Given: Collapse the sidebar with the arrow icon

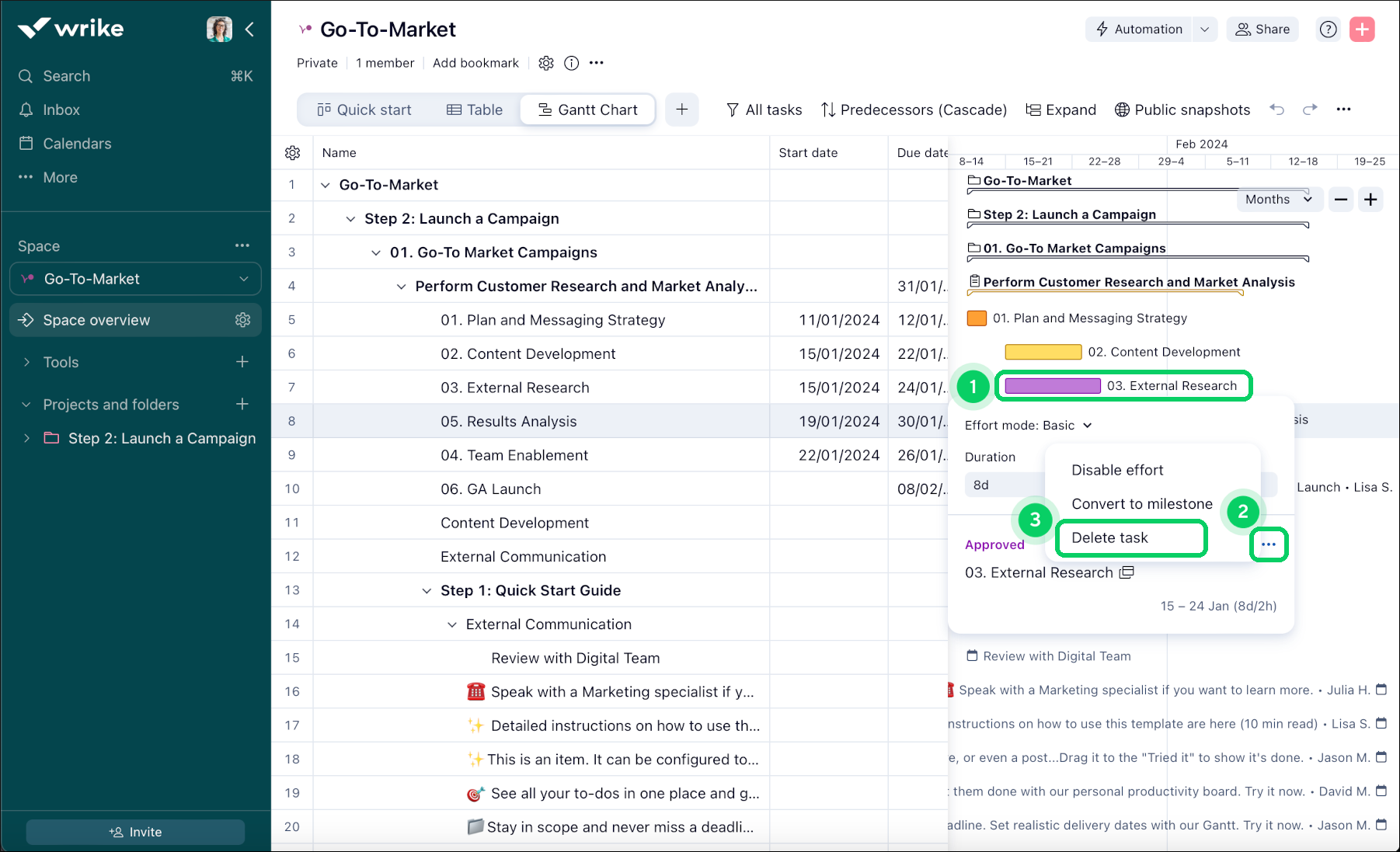Looking at the screenshot, I should tap(249, 30).
